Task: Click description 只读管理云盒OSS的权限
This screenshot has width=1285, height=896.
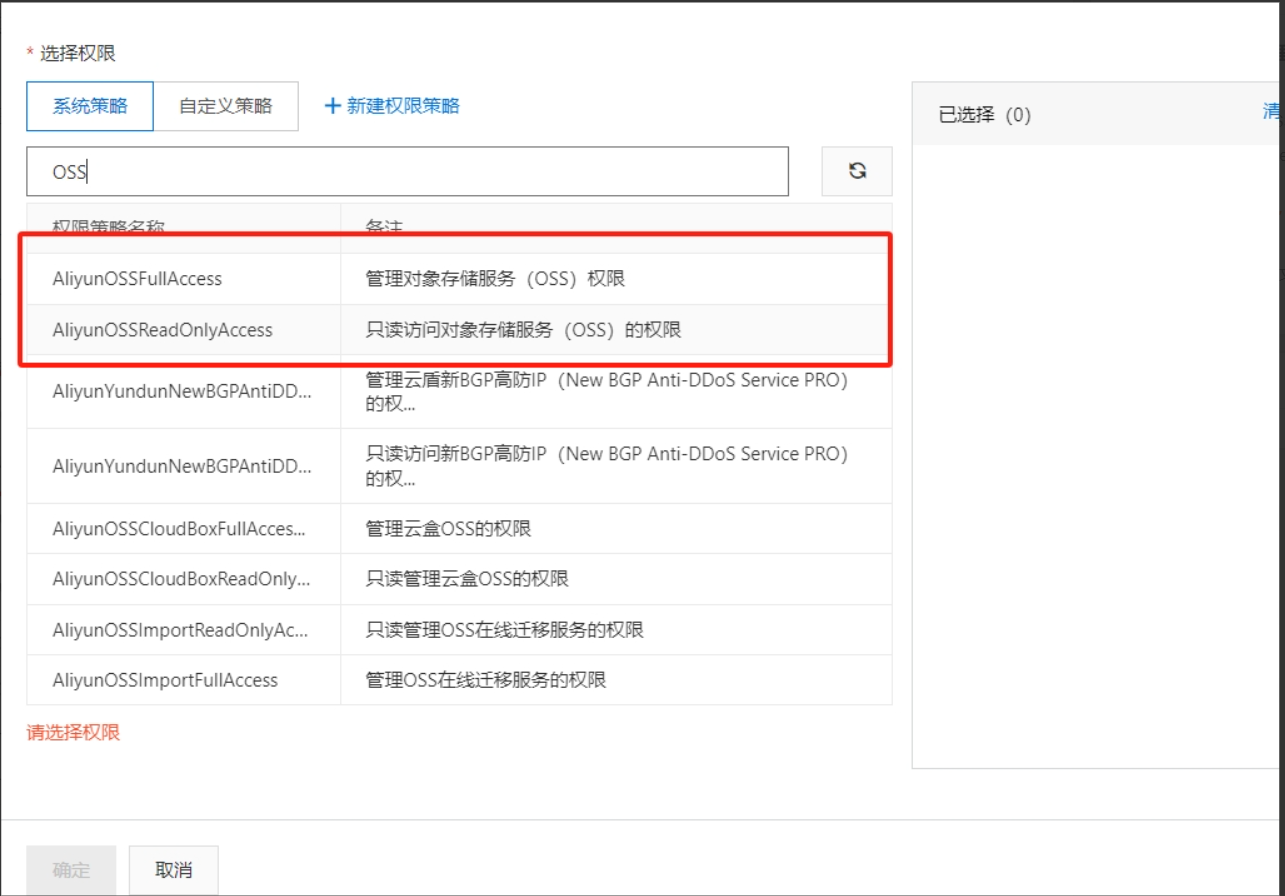Action: point(467,579)
